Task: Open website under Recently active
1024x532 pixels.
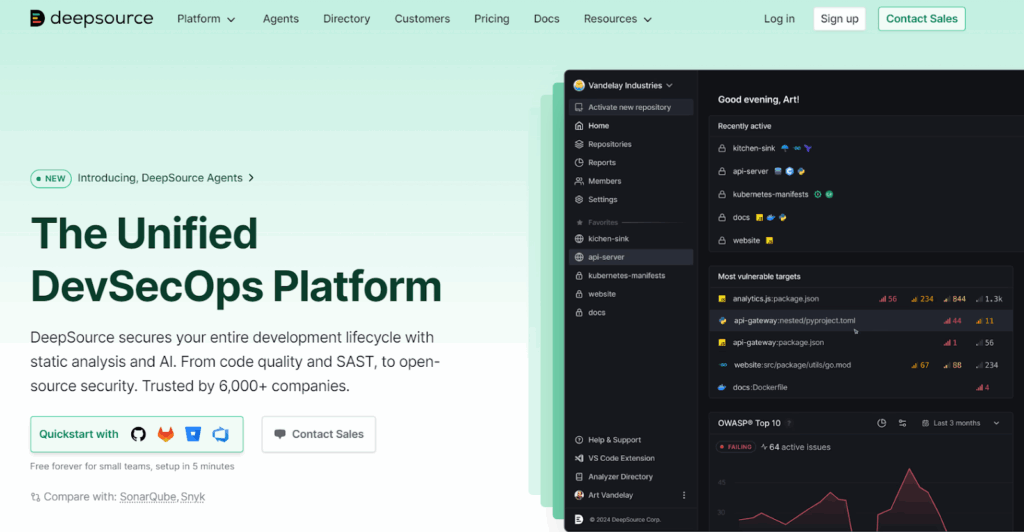Action: click(x=746, y=240)
